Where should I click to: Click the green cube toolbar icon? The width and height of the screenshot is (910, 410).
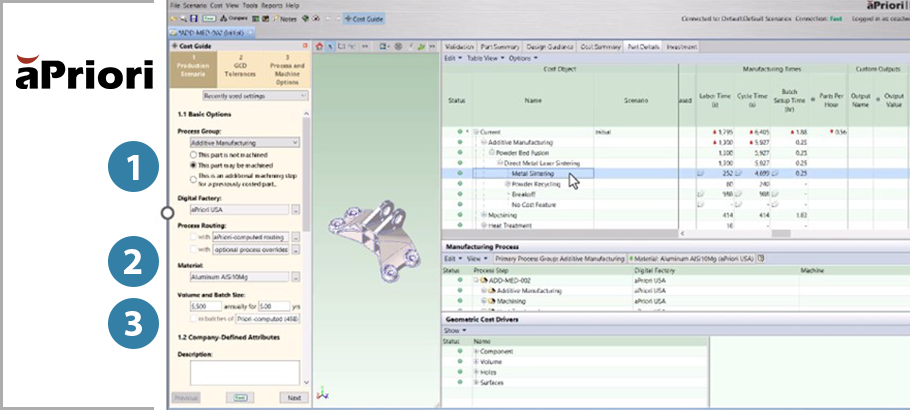click(x=305, y=19)
